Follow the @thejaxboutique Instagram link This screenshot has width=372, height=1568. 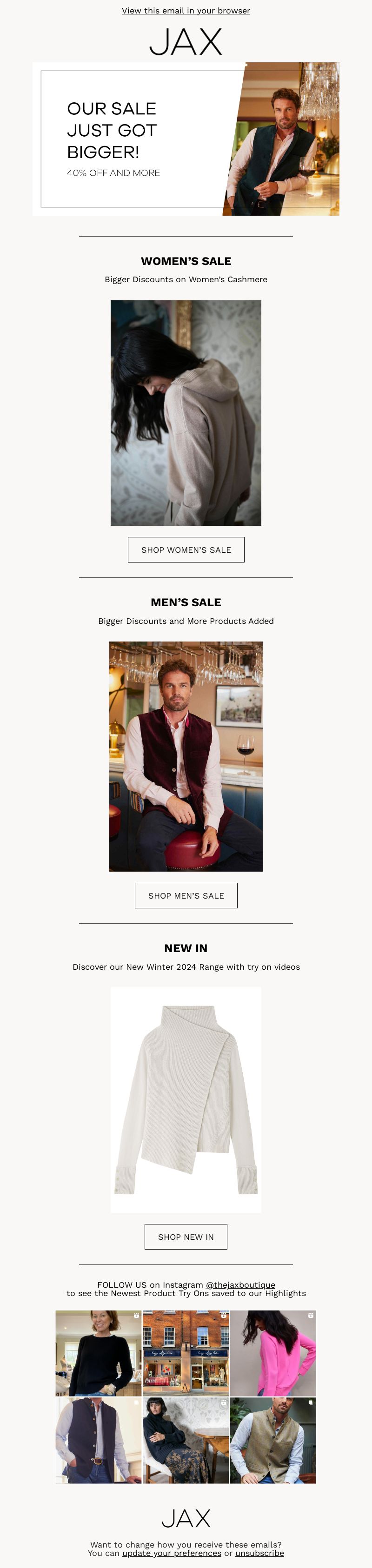coord(240,1285)
